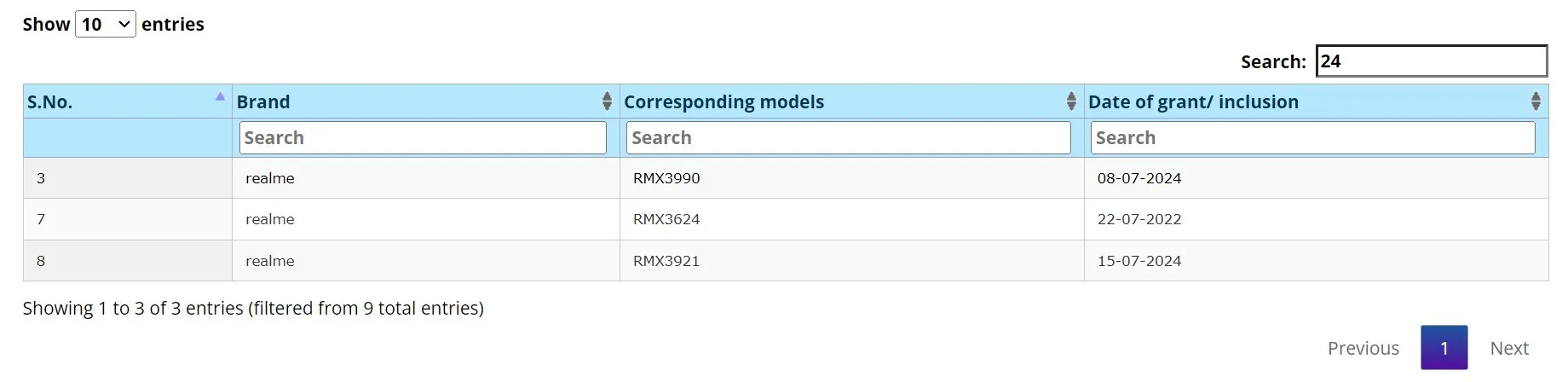Select page 1 pagination button
Screen dimensions: 1568x382
[x=1444, y=348]
